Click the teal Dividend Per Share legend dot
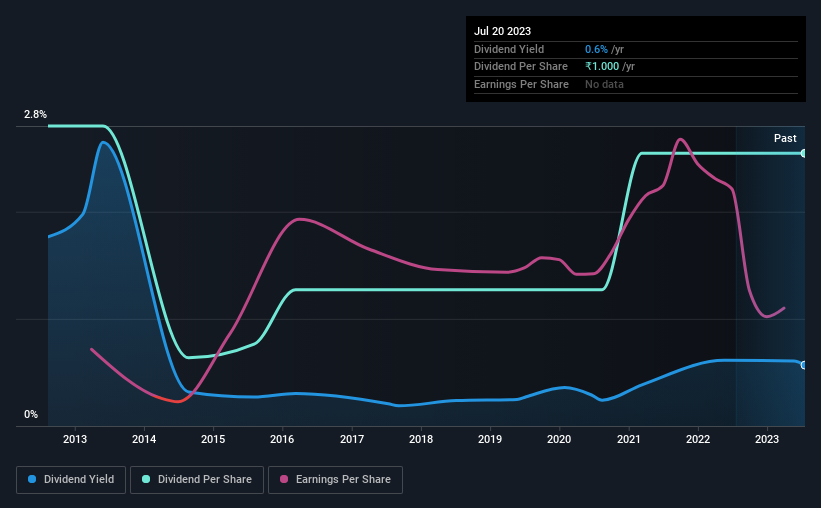Image resolution: width=821 pixels, height=508 pixels. [146, 479]
